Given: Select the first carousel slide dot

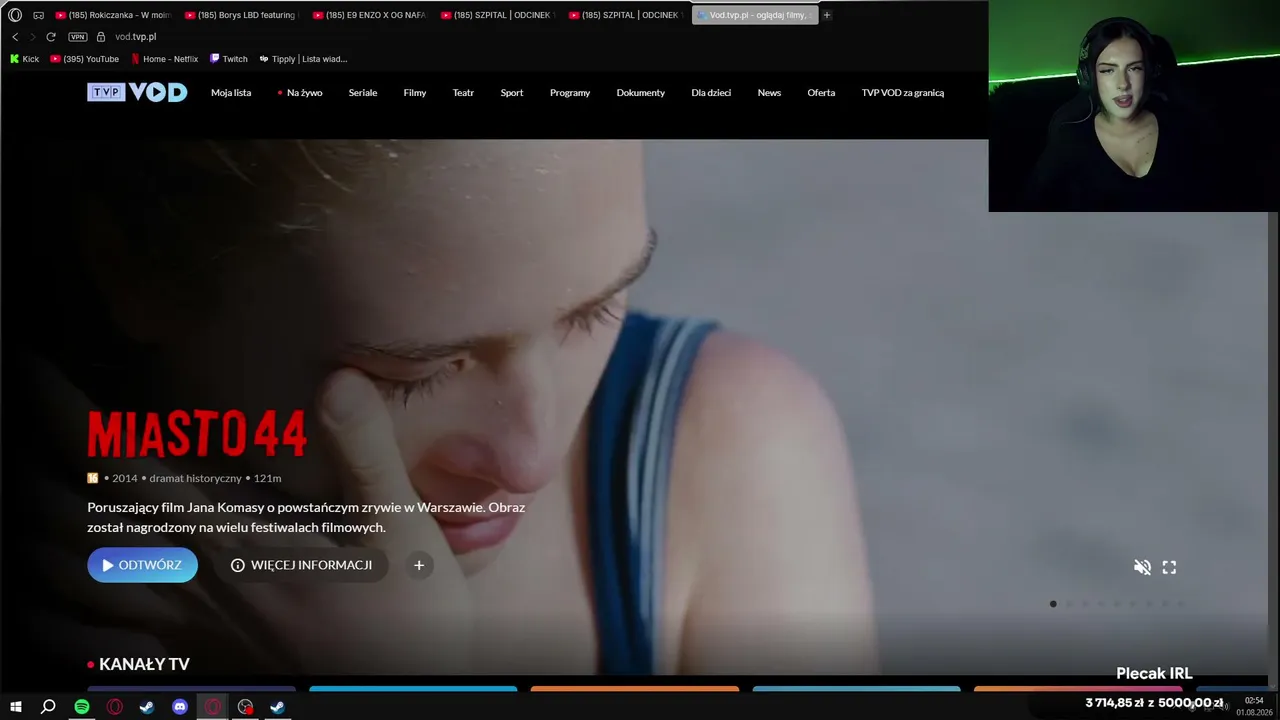Looking at the screenshot, I should tap(1053, 604).
